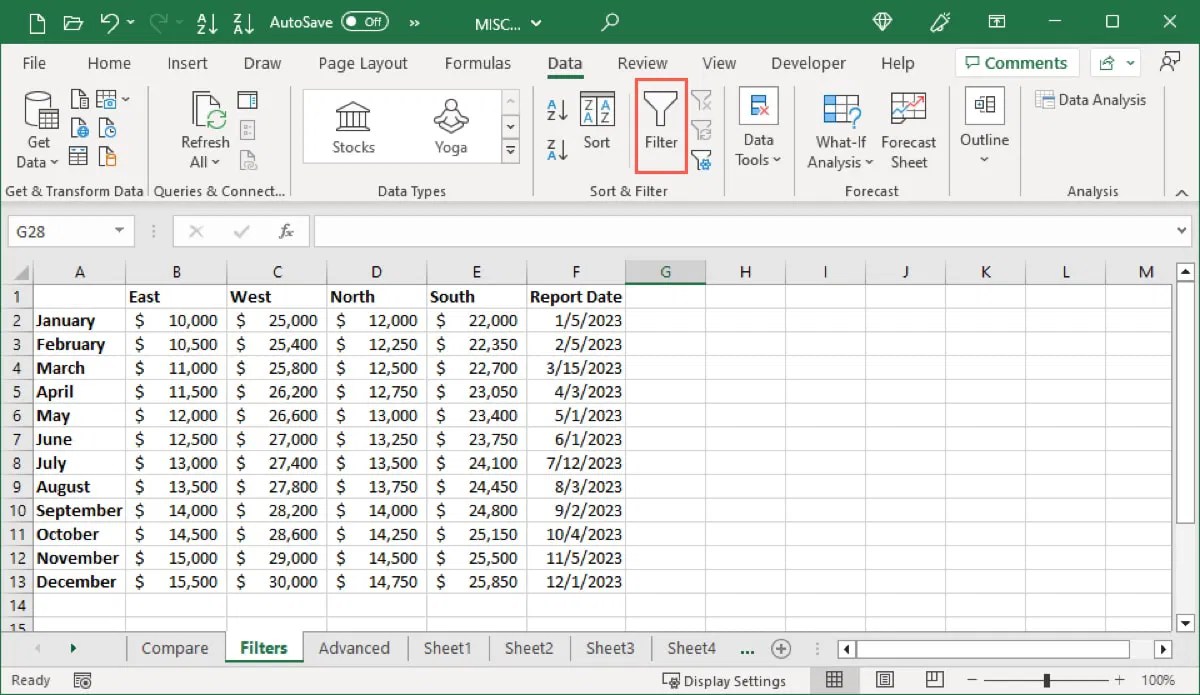Select the Yoga data type
This screenshot has height=695, width=1200.
[x=451, y=127]
